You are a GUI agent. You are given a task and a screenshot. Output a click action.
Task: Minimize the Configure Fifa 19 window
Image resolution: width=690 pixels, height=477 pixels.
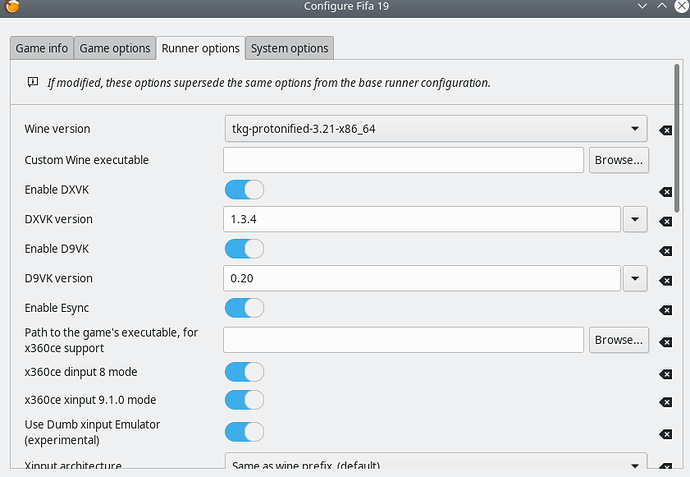coord(642,6)
